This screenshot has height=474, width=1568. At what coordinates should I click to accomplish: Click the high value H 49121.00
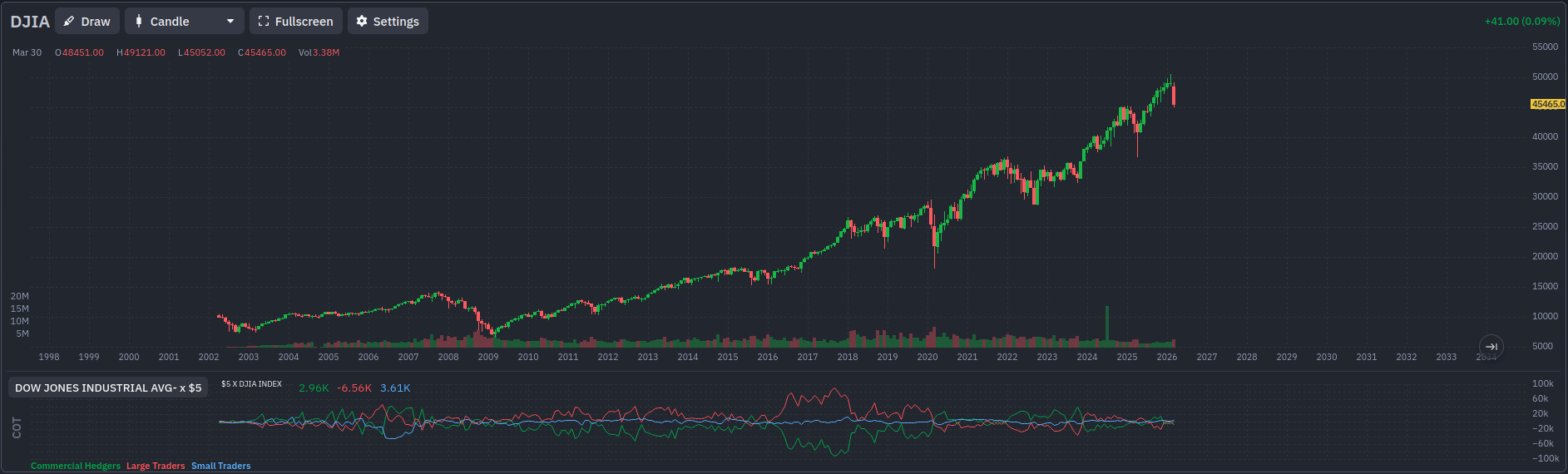(x=141, y=52)
